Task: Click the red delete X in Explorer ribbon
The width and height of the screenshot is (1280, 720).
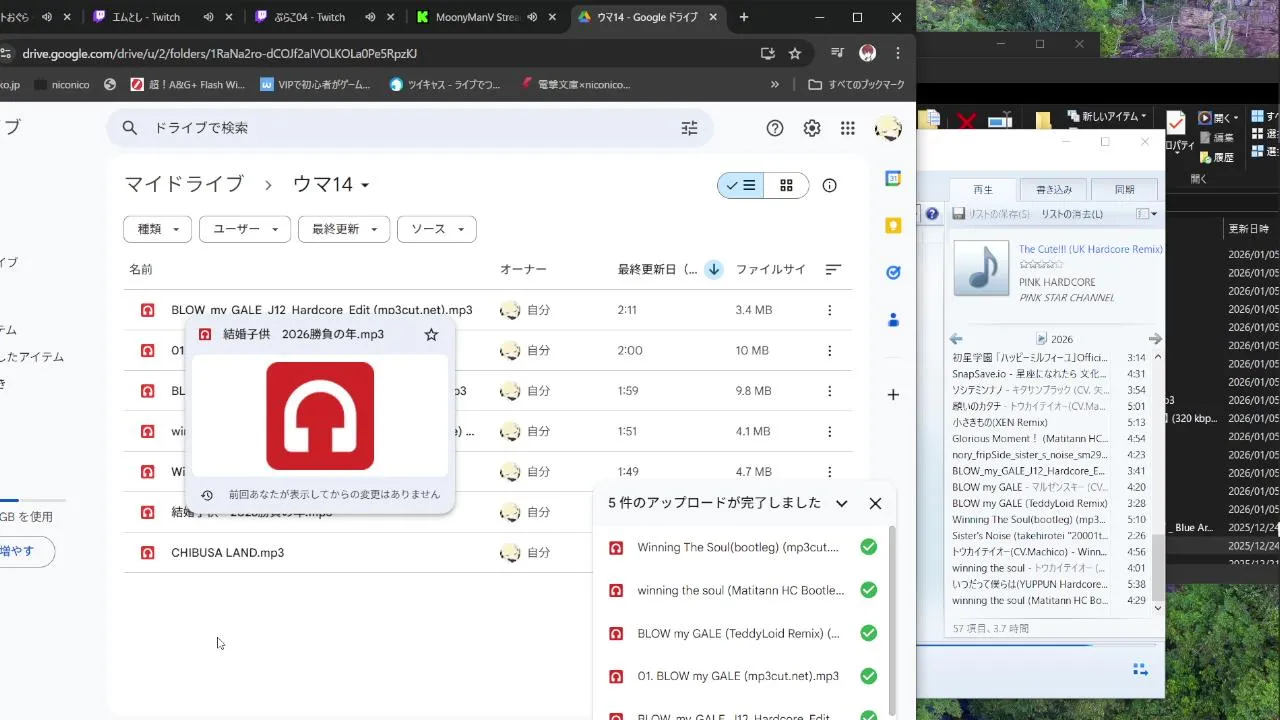Action: pos(966,121)
